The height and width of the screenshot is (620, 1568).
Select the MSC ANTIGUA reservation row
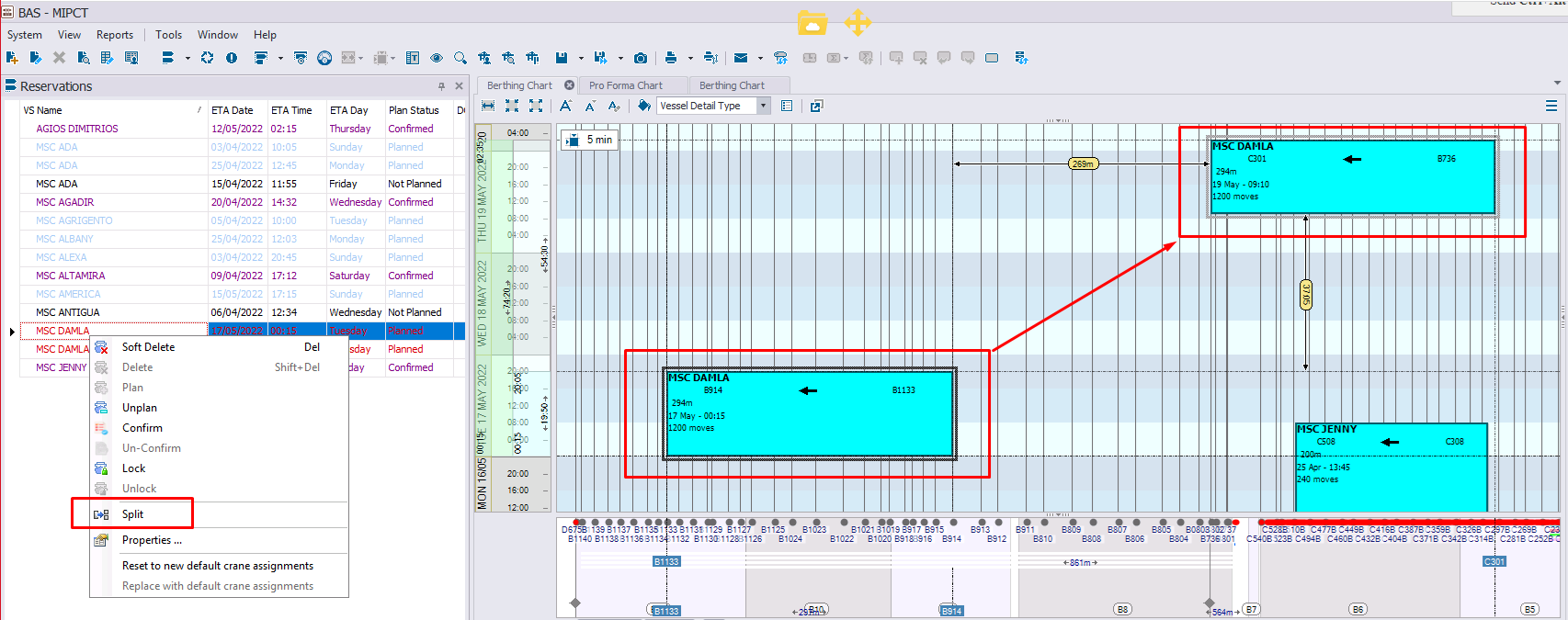click(242, 312)
